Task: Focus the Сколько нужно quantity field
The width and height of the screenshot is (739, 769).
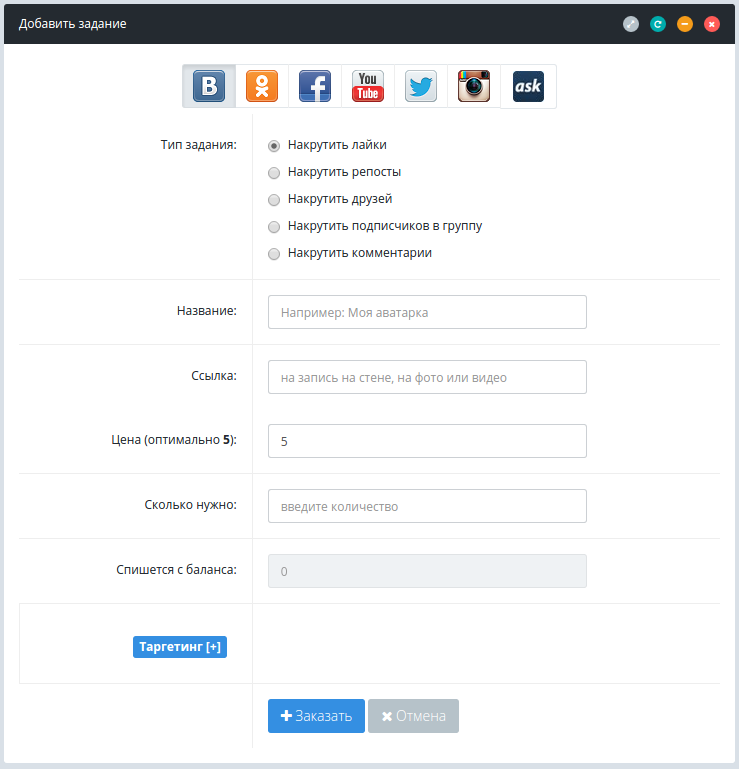Action: coord(427,506)
